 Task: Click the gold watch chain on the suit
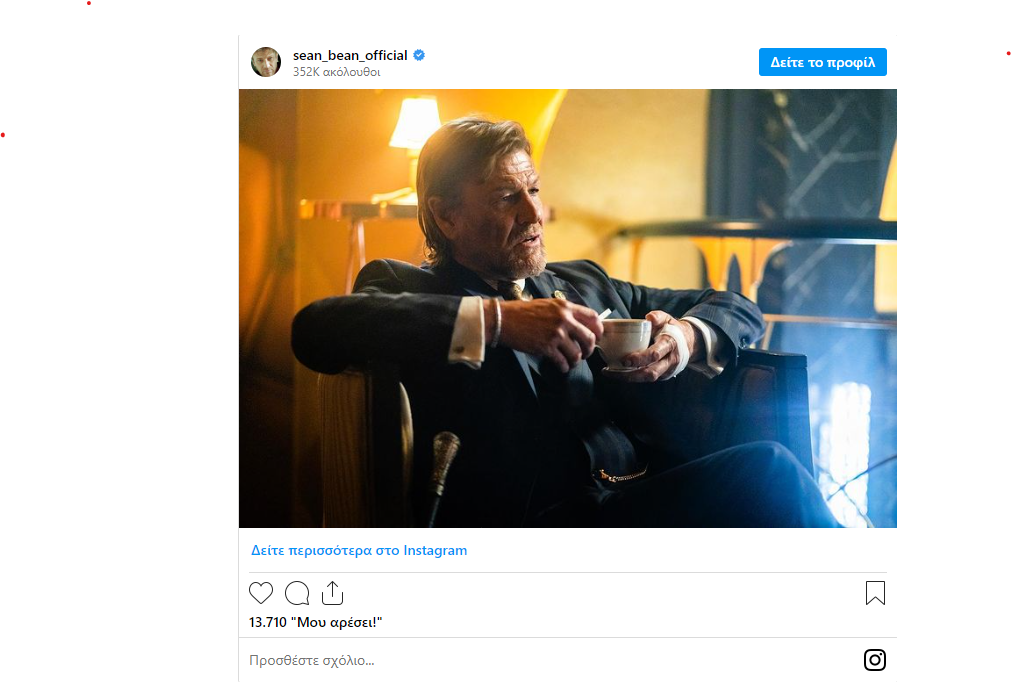[x=622, y=474]
